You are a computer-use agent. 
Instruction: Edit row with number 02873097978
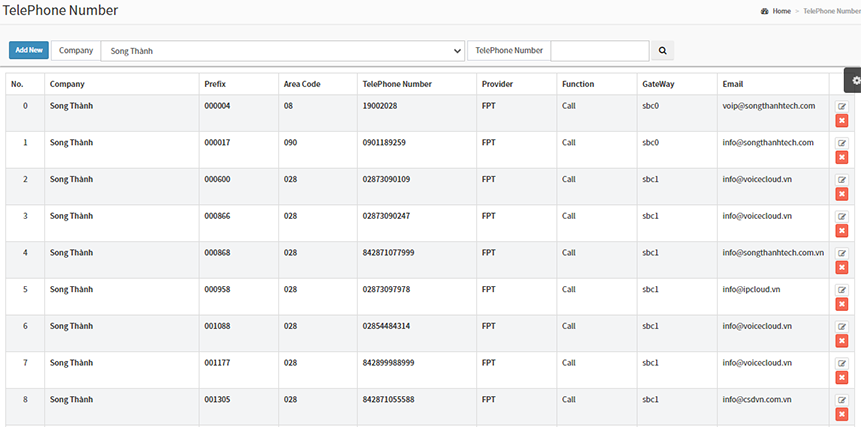[x=841, y=290]
